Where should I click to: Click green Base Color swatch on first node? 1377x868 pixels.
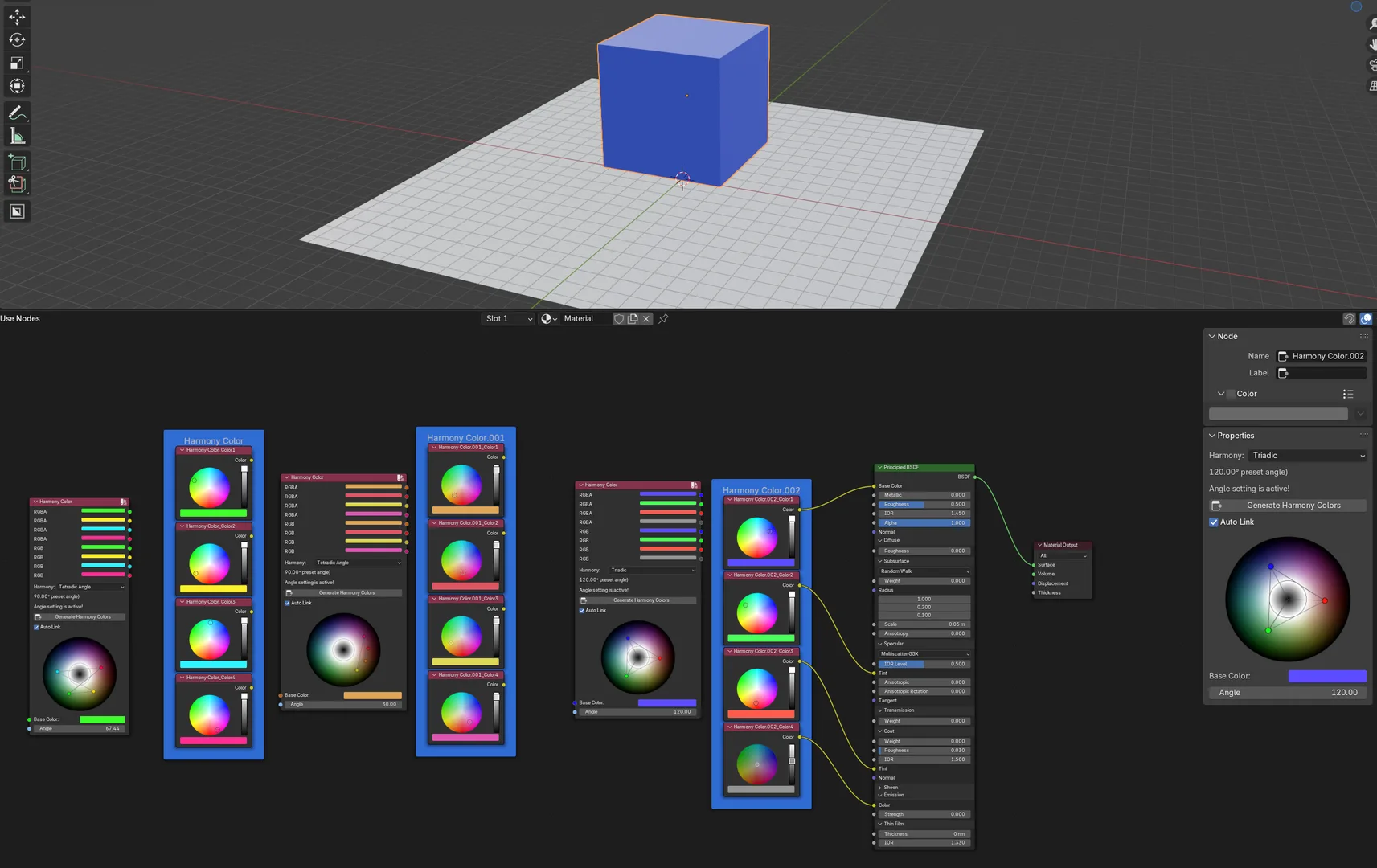(102, 720)
